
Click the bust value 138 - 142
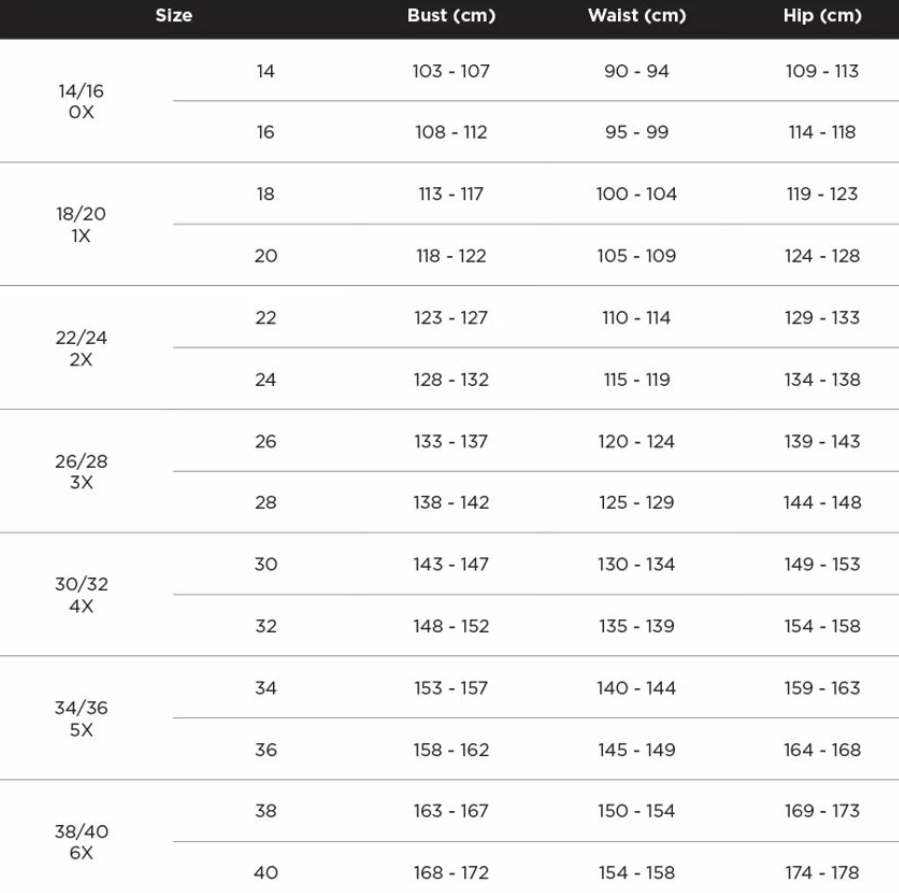pos(451,503)
